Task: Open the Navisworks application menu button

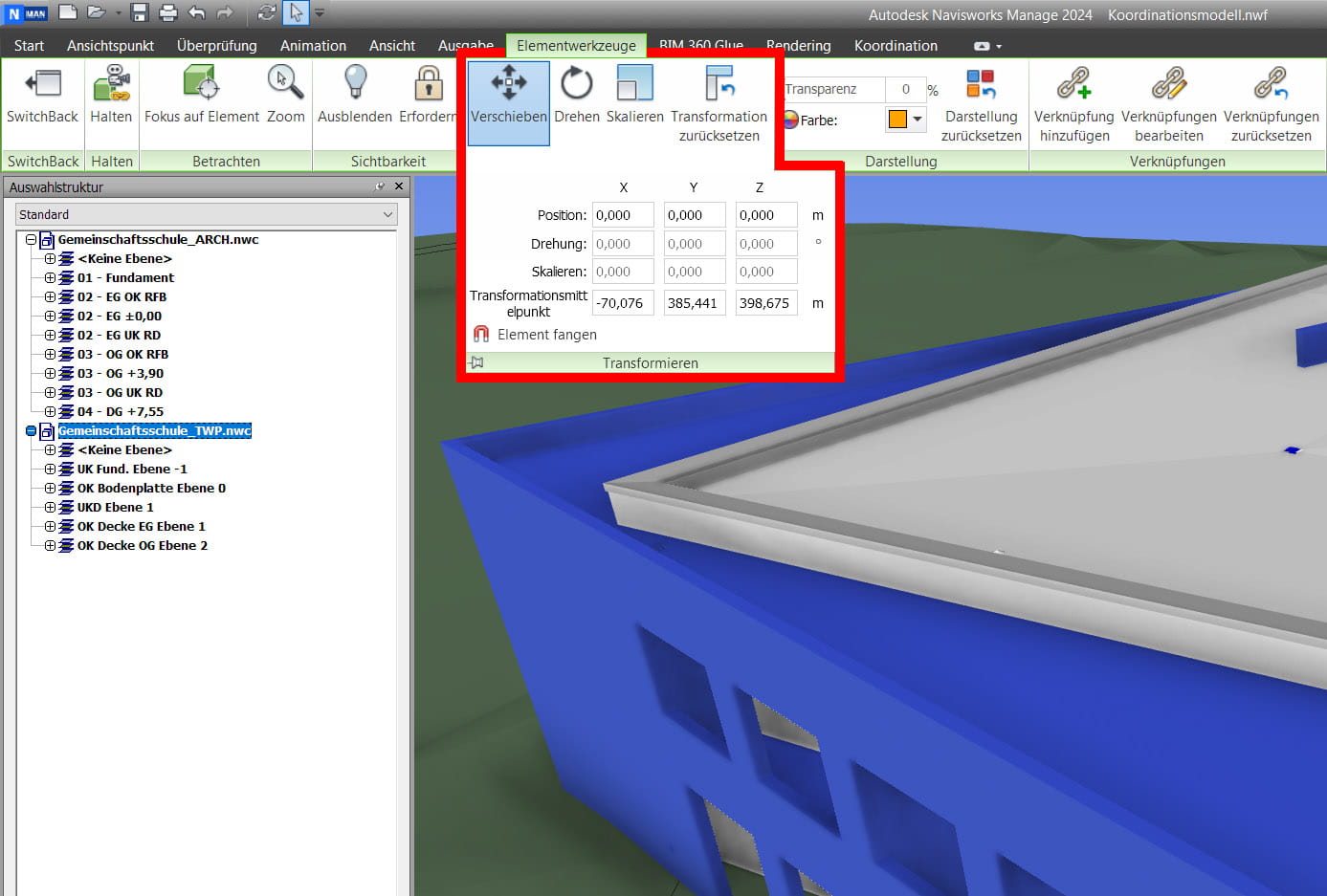Action: click(x=27, y=13)
